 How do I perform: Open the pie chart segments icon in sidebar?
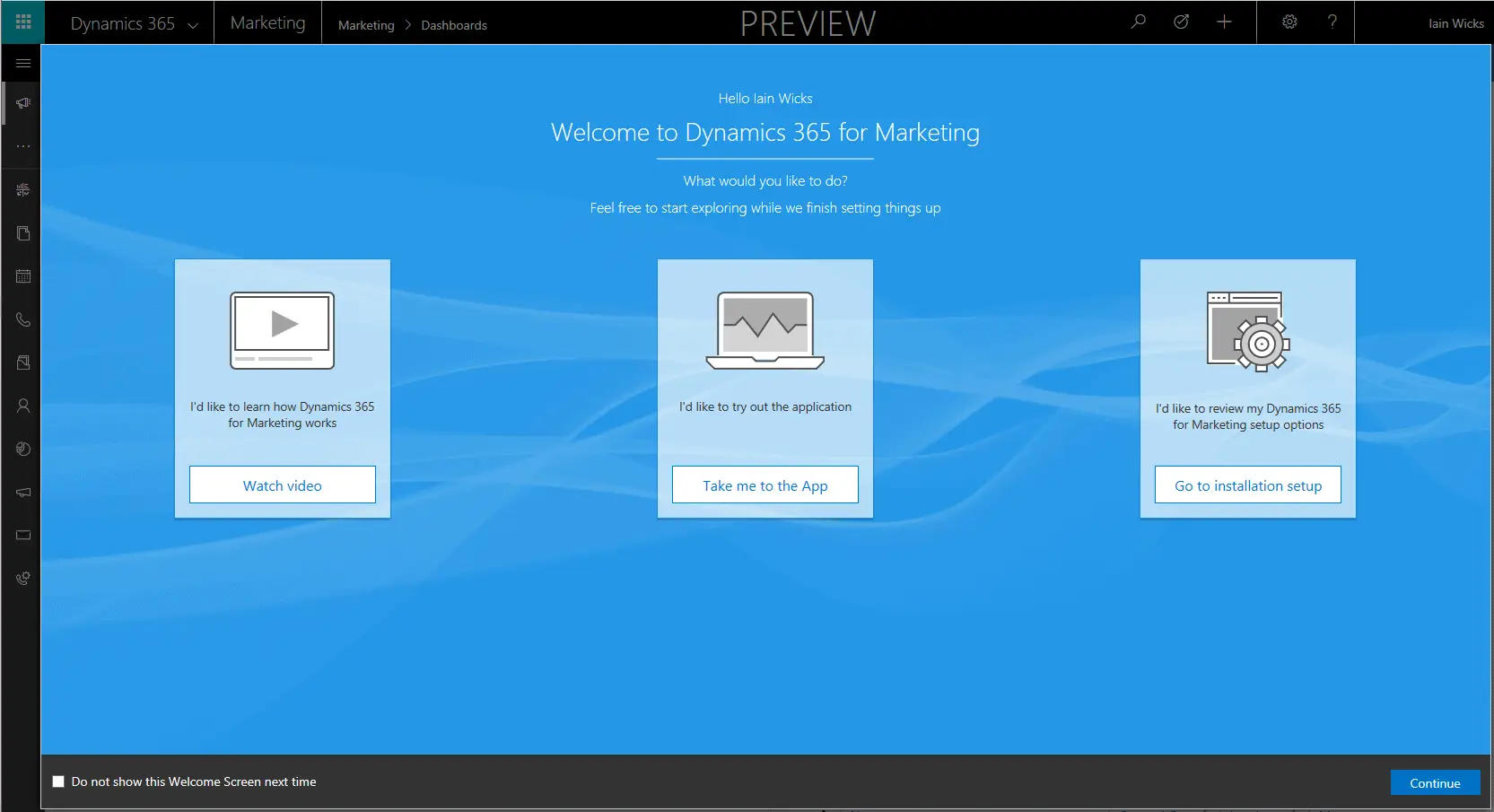23,449
